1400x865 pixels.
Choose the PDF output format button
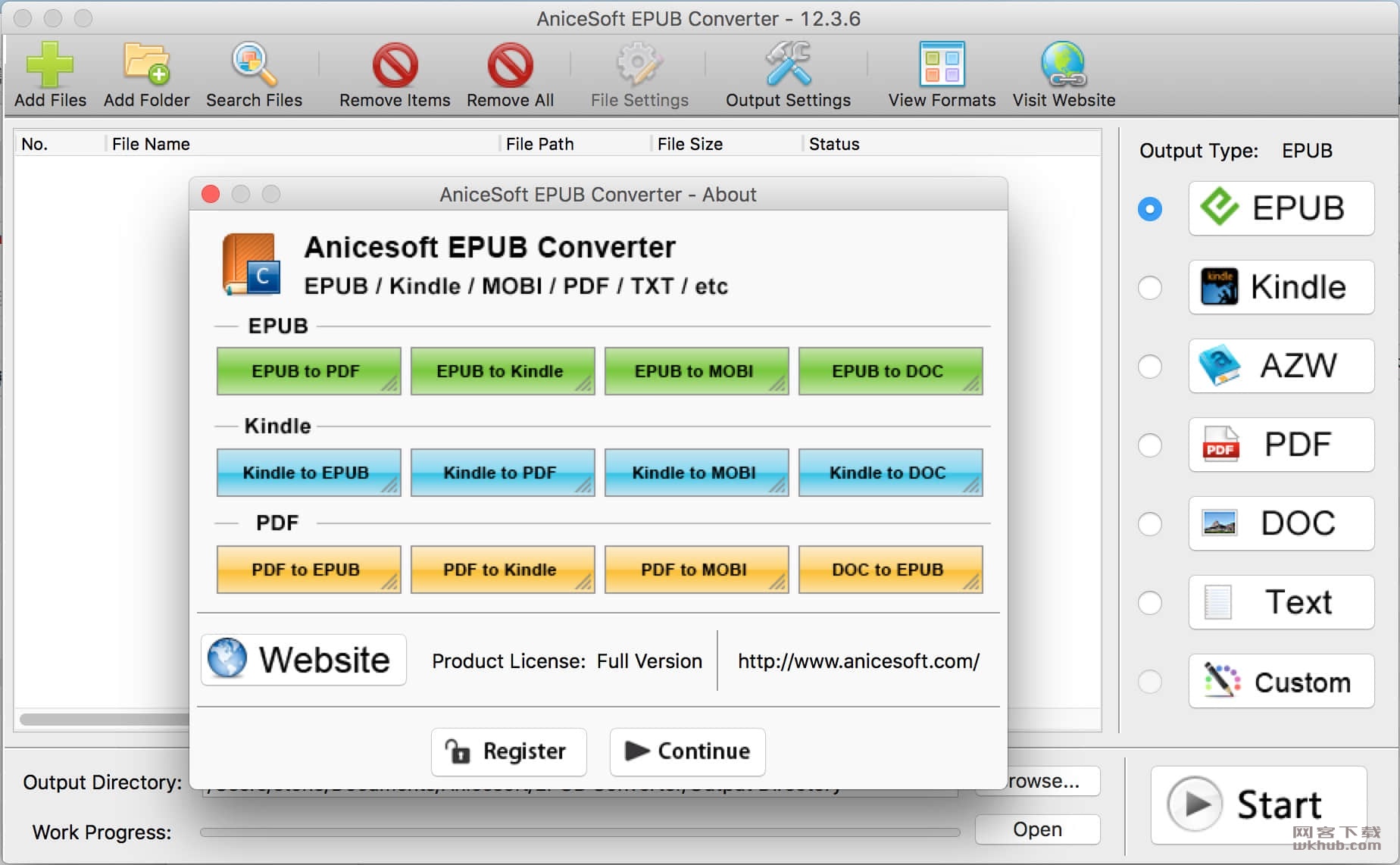(1281, 445)
